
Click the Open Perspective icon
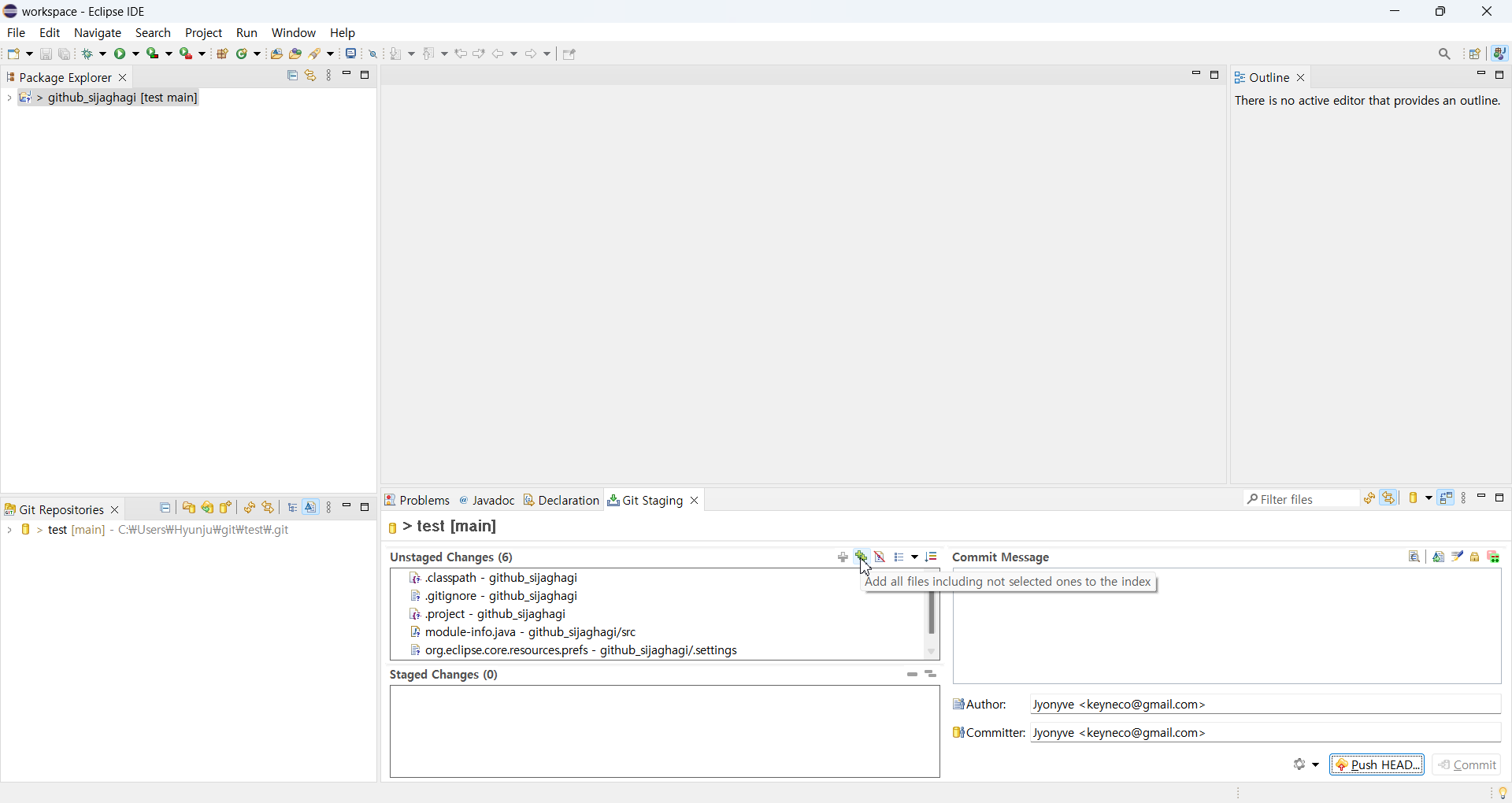tap(1477, 54)
